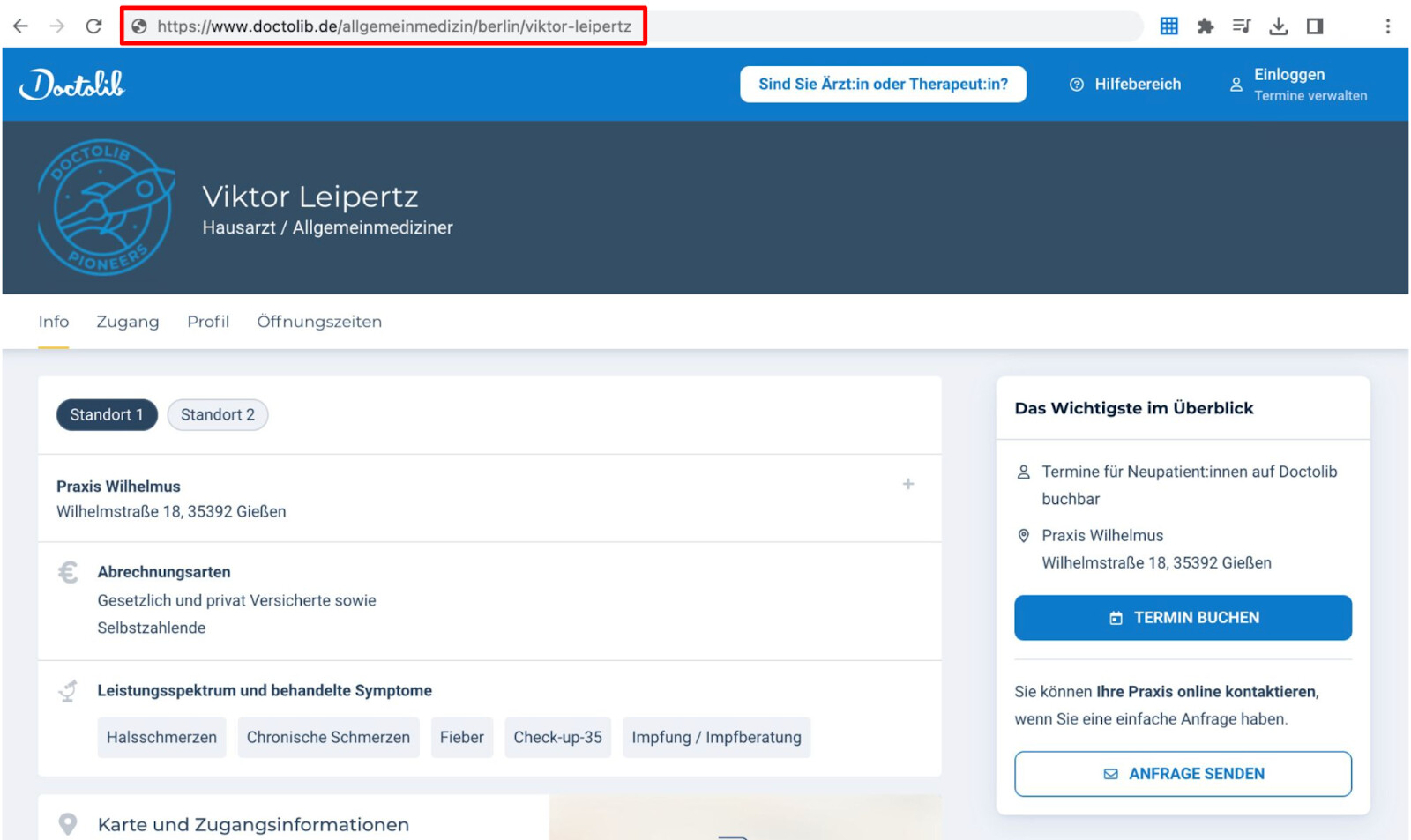Screen dimensions: 1411x840
Task: Click 'Leistungsspektrum und behandelte Symptome' heading
Action: point(265,691)
